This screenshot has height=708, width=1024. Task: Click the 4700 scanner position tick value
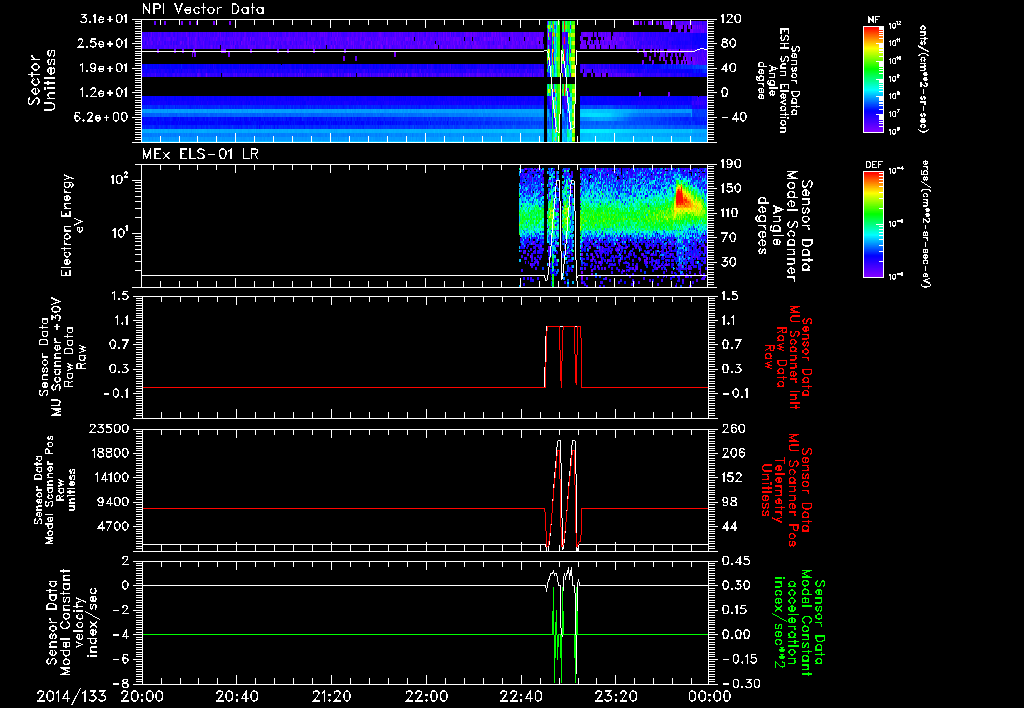click(x=112, y=526)
